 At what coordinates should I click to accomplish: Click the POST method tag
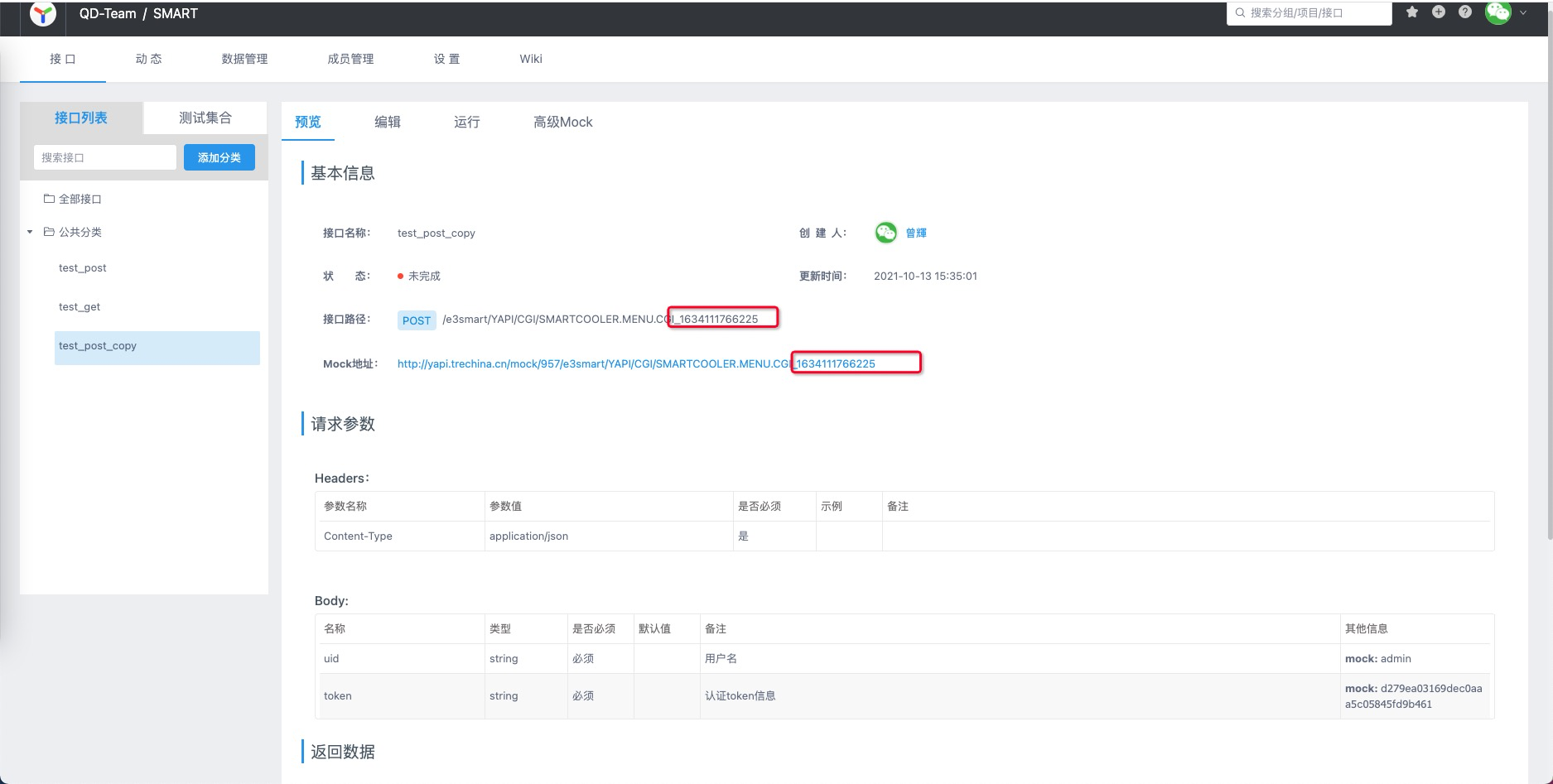point(417,320)
